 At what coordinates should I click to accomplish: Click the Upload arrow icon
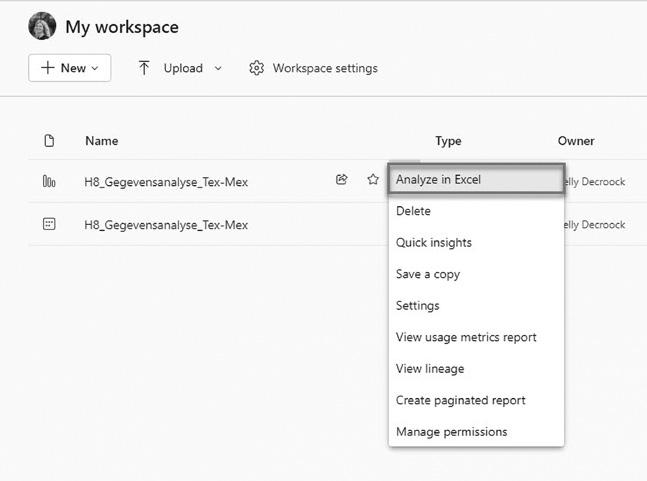144,68
